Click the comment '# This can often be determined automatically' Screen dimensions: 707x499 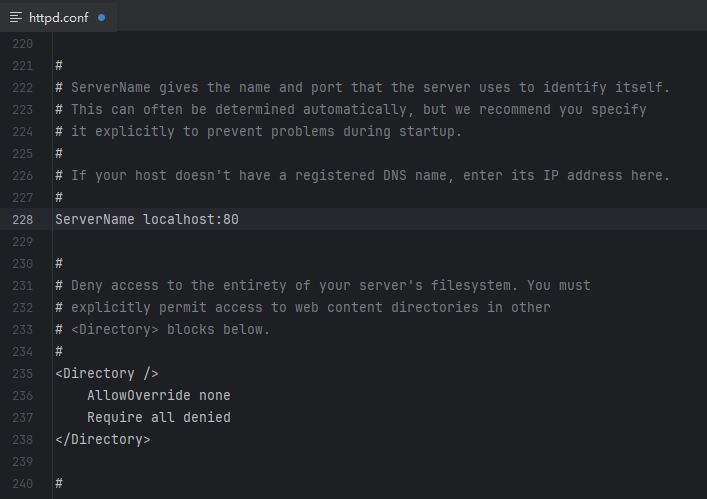[x=351, y=110]
